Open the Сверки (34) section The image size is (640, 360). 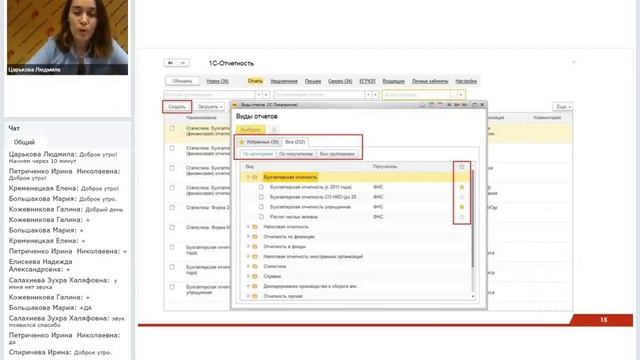click(x=340, y=81)
